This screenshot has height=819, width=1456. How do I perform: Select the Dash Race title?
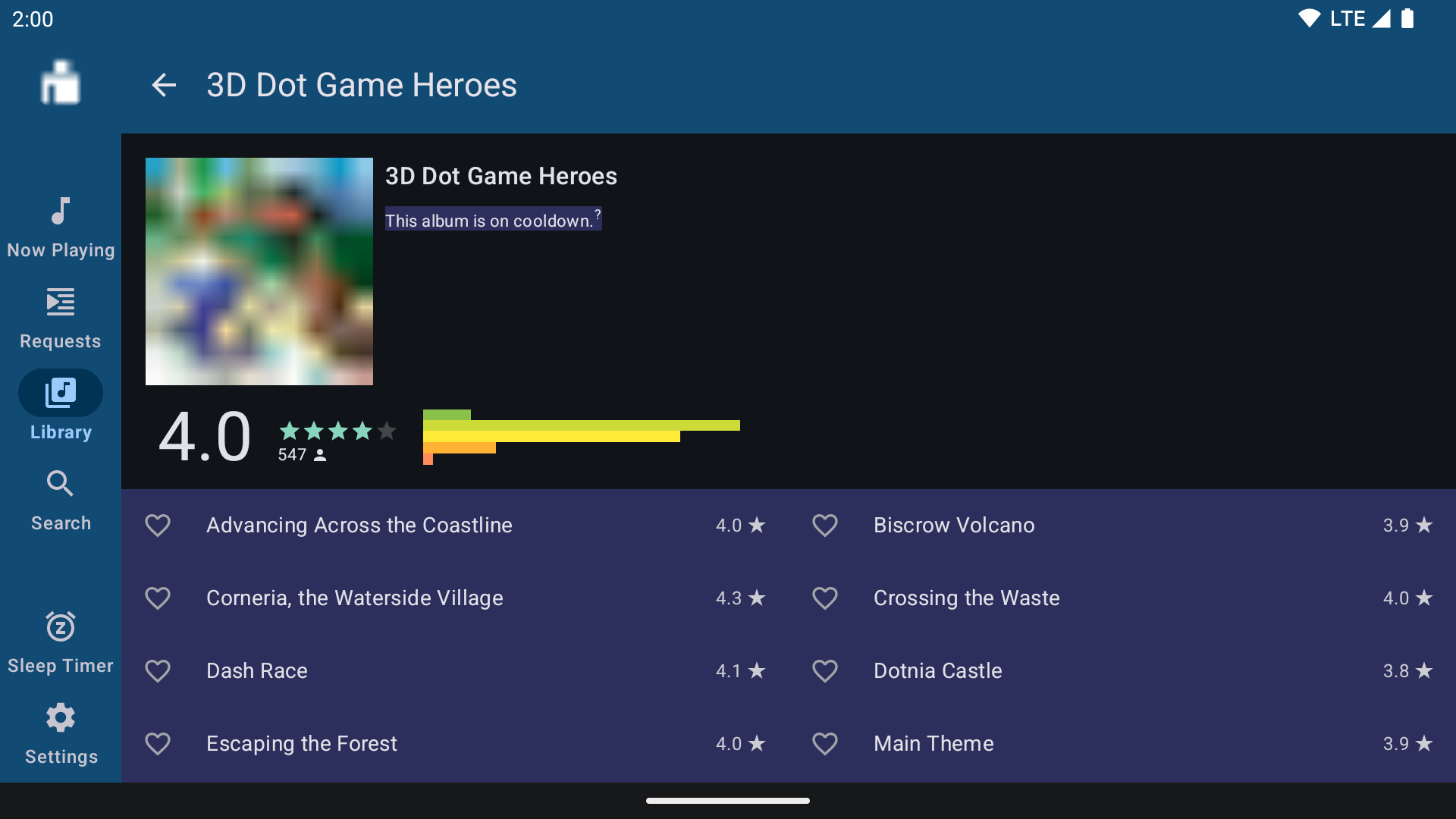click(257, 670)
